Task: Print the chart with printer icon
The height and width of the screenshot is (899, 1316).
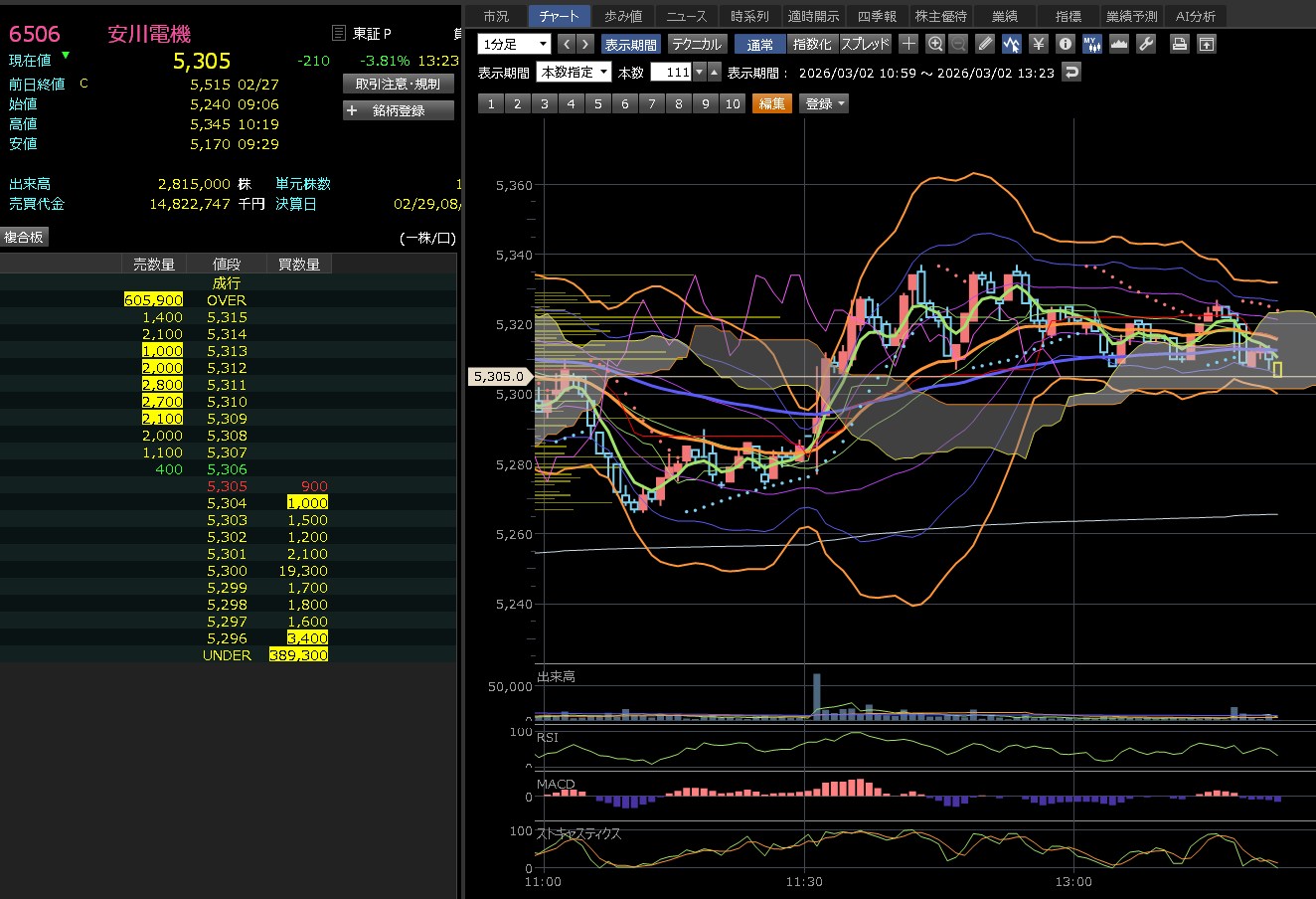Action: coord(1179,44)
